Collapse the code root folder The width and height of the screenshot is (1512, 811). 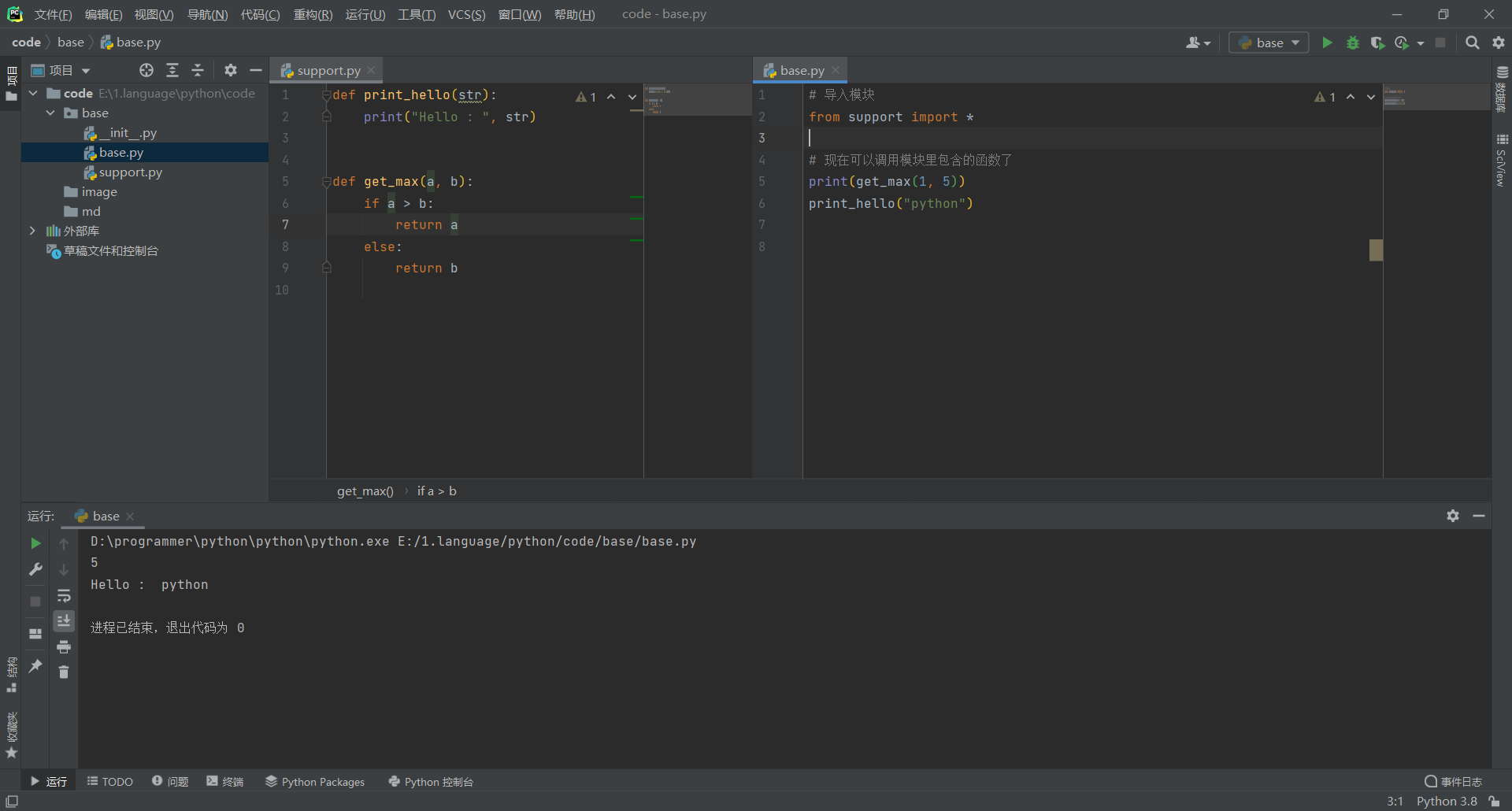[x=33, y=93]
